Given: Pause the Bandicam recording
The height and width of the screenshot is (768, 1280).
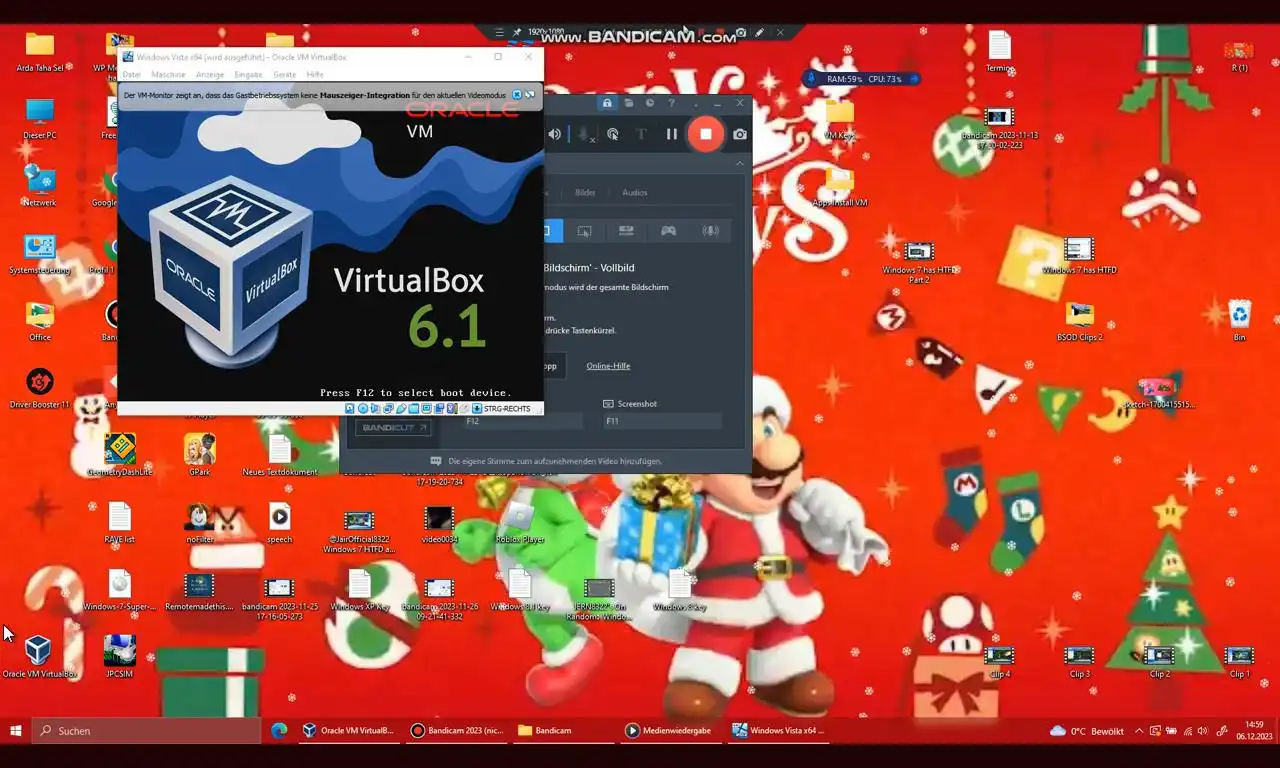Looking at the screenshot, I should click(672, 134).
